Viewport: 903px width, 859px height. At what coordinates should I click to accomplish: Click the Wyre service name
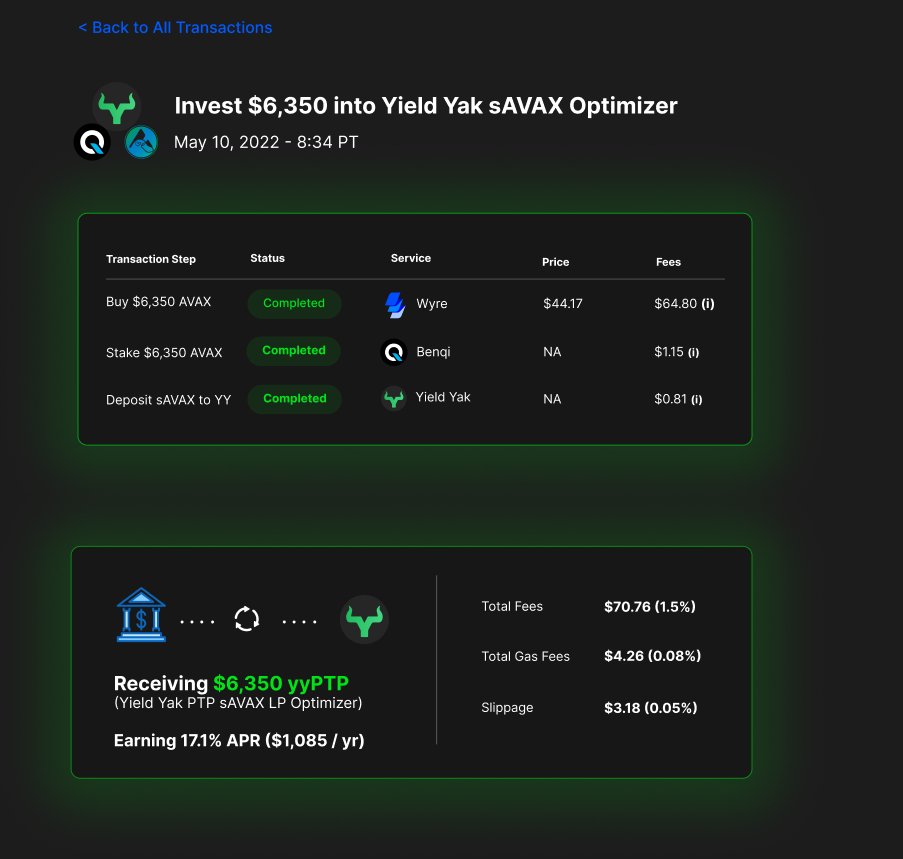[x=432, y=303]
